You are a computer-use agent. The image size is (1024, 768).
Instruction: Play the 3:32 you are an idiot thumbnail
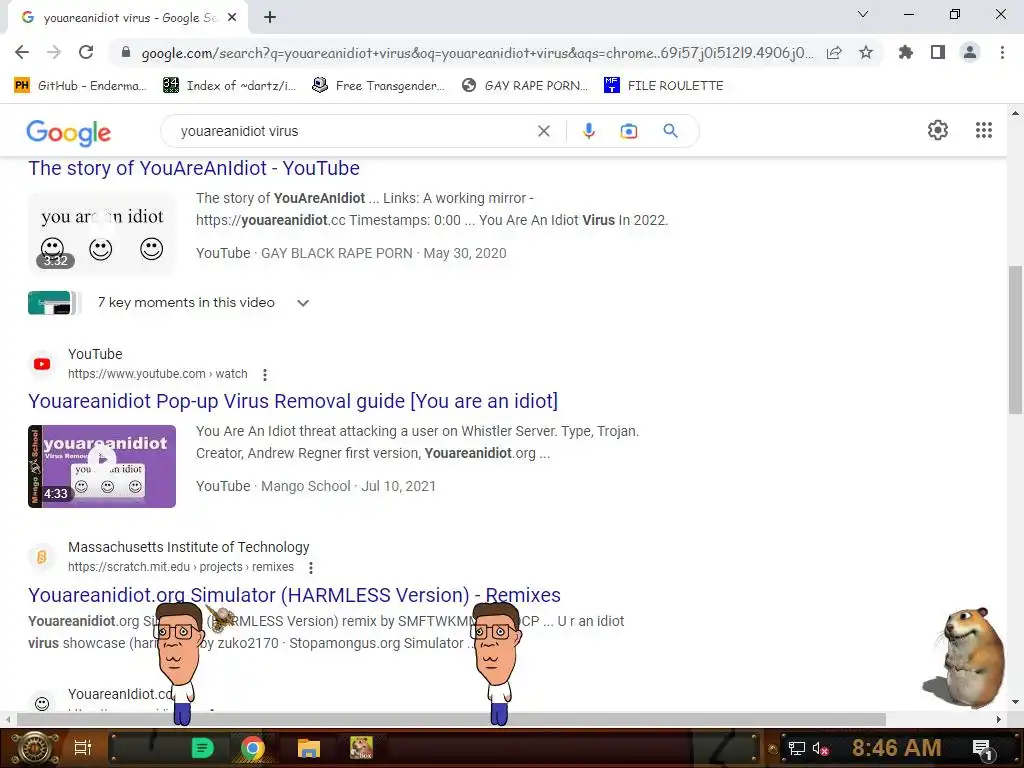point(102,233)
